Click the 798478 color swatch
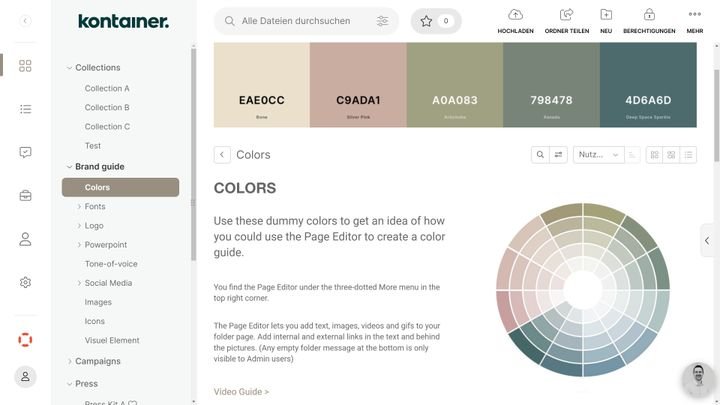This screenshot has height=405, width=720. [551, 85]
